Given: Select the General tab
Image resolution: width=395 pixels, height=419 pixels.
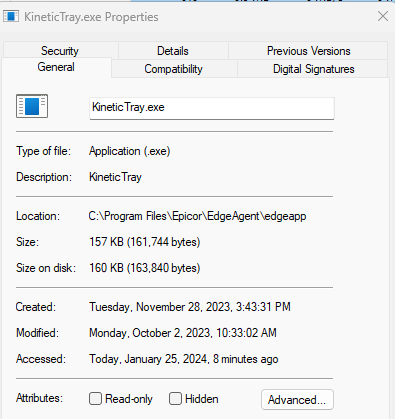Looking at the screenshot, I should coord(56,67).
